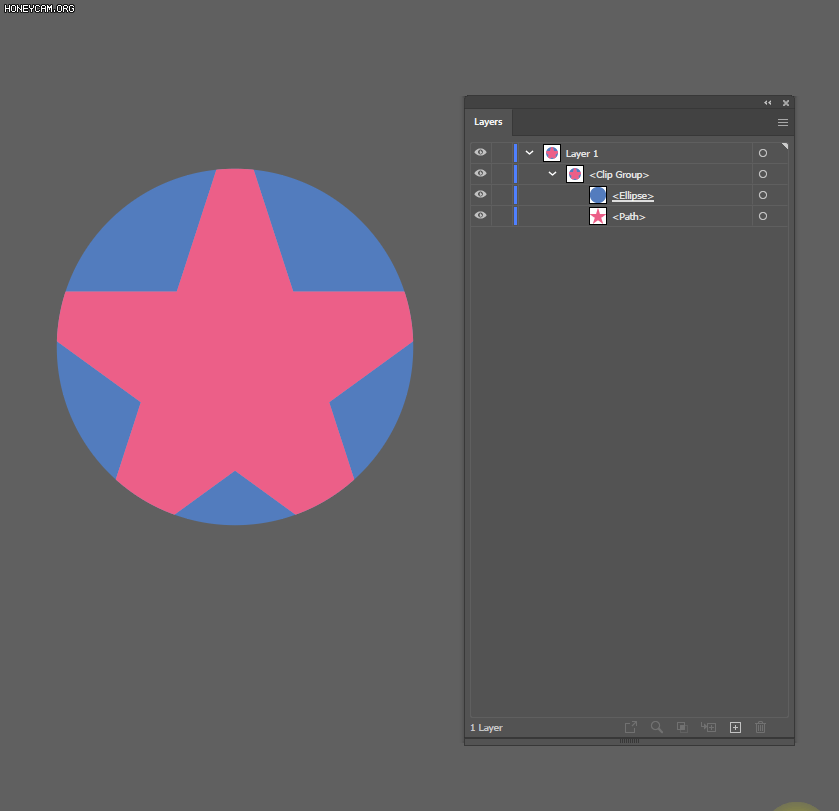The height and width of the screenshot is (811, 839).
Task: Hide the Clip Group with its eye icon
Action: point(480,173)
